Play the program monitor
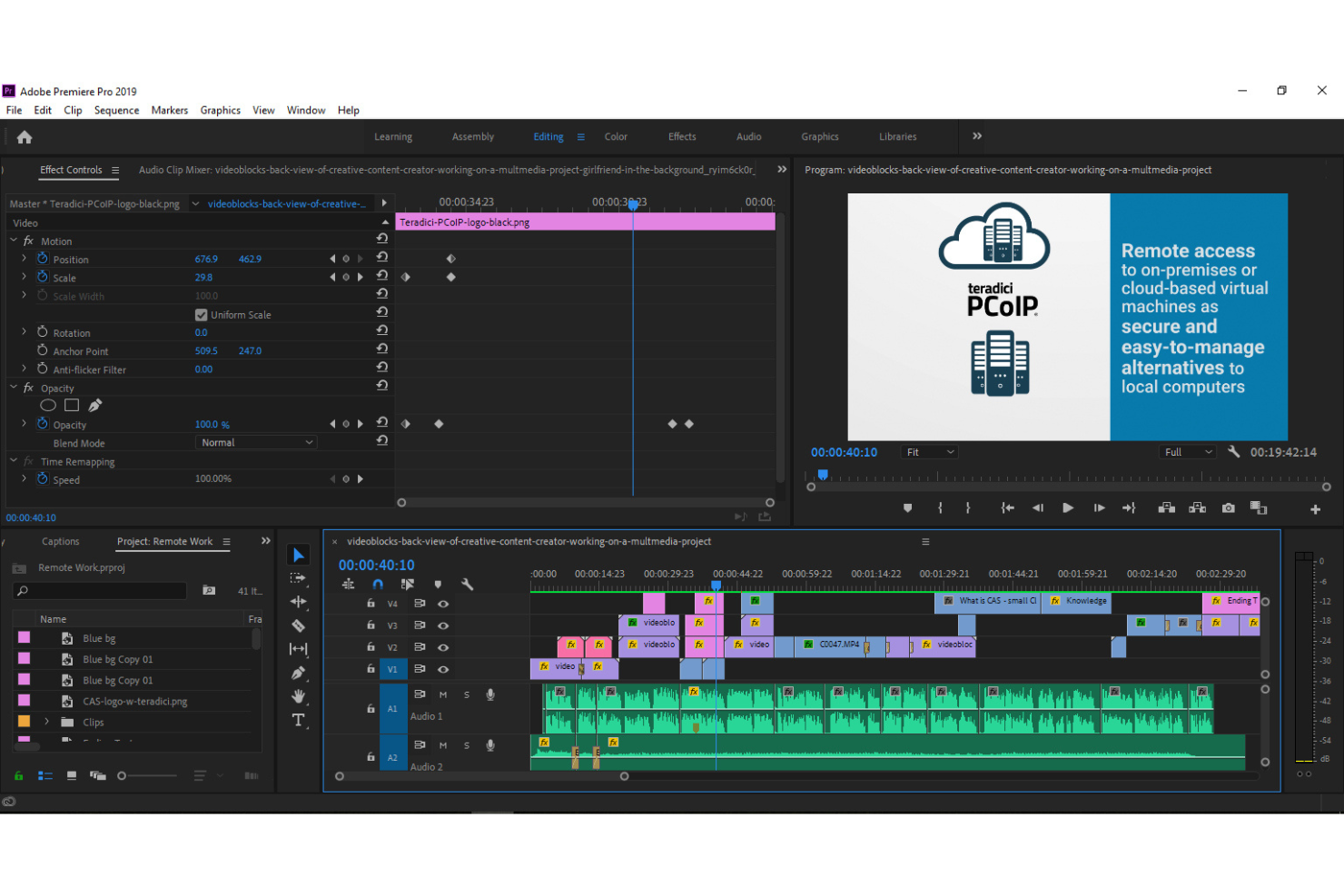Screen dimensions: 1344x896 coord(1068,508)
